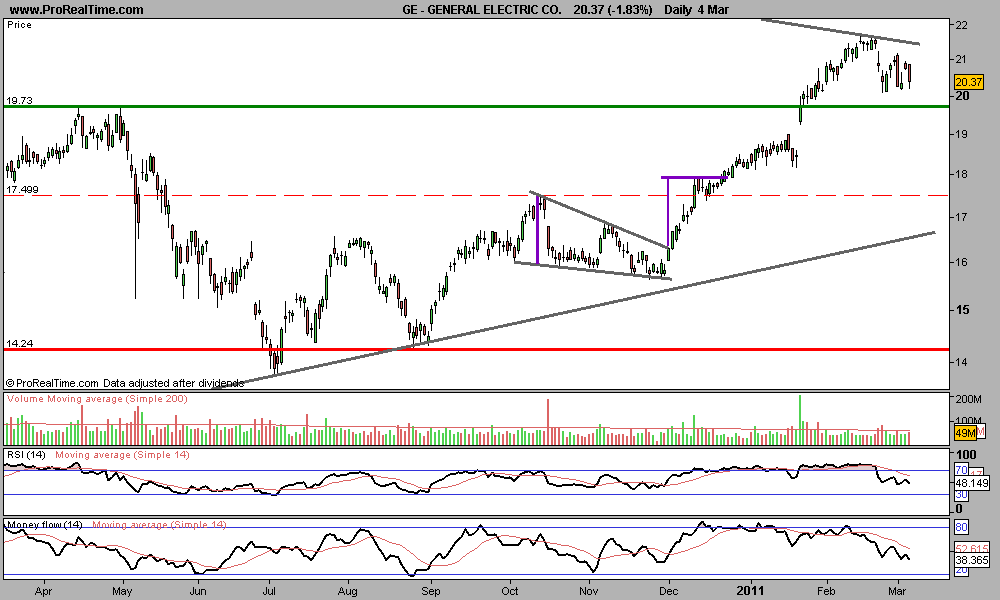Click the 17.499 dashed level label
This screenshot has height=600, width=1000.
(x=22, y=189)
